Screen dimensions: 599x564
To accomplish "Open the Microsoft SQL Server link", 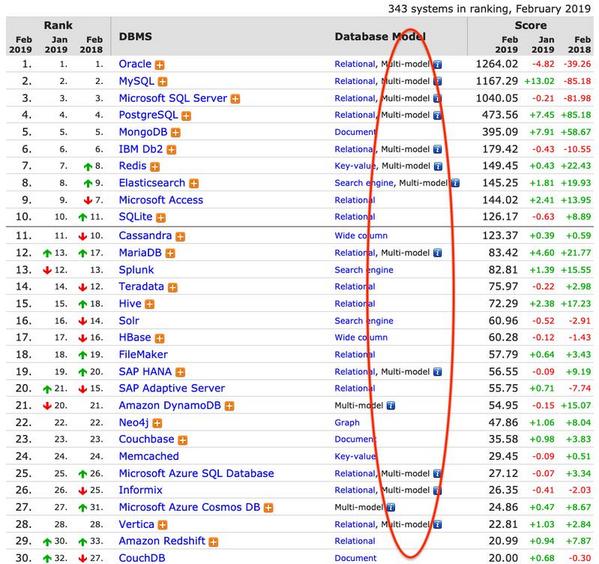I will click(x=173, y=98).
